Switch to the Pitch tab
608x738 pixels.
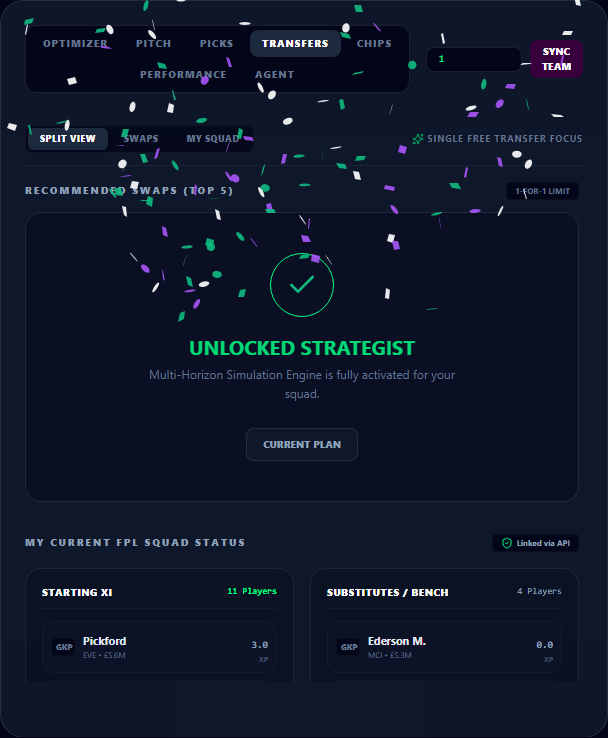point(153,43)
